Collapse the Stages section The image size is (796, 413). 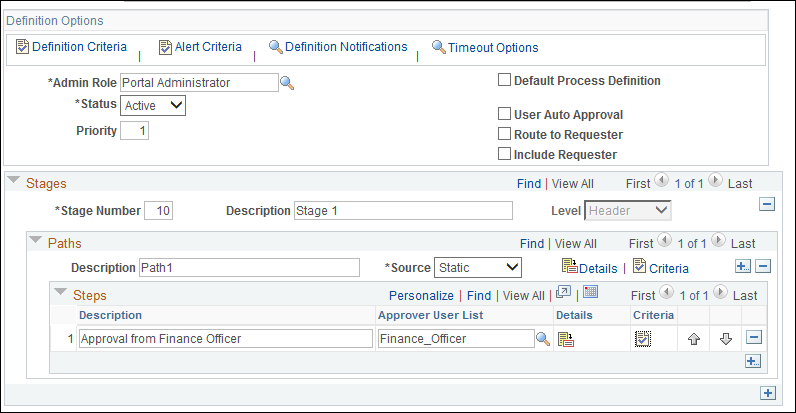[14, 180]
